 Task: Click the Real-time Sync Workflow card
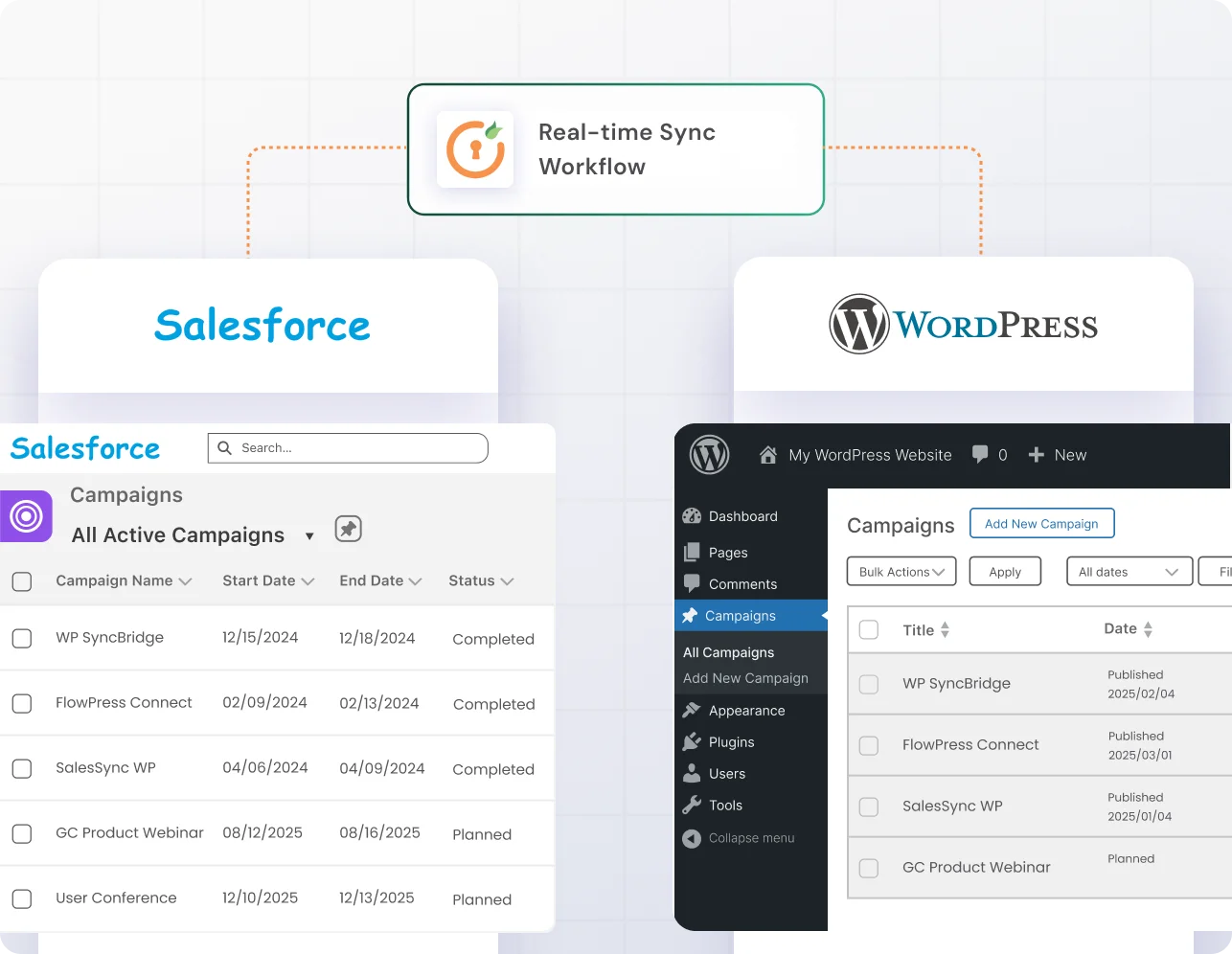pos(616,149)
